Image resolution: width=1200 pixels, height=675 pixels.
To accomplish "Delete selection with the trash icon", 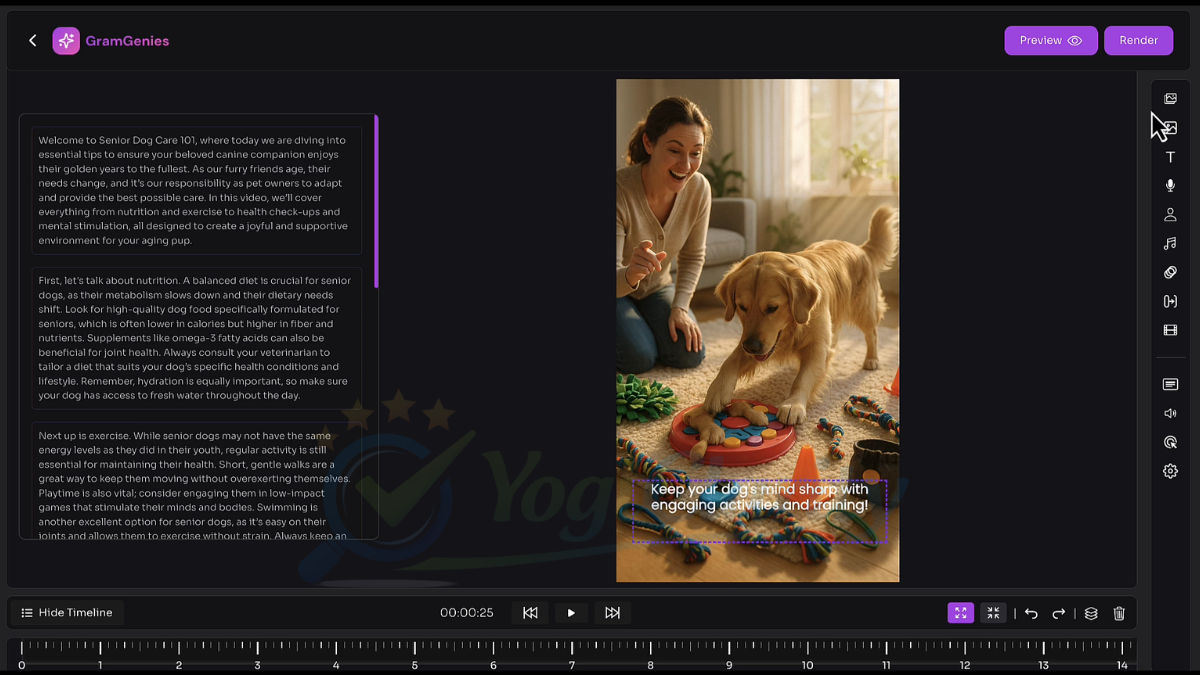I will point(1119,613).
